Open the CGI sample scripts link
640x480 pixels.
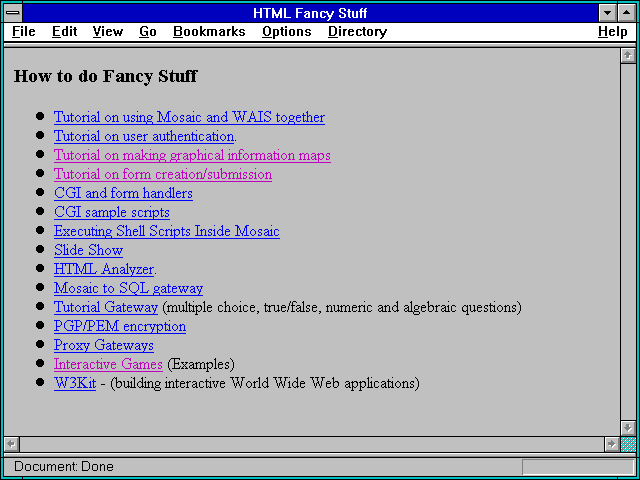point(112,212)
